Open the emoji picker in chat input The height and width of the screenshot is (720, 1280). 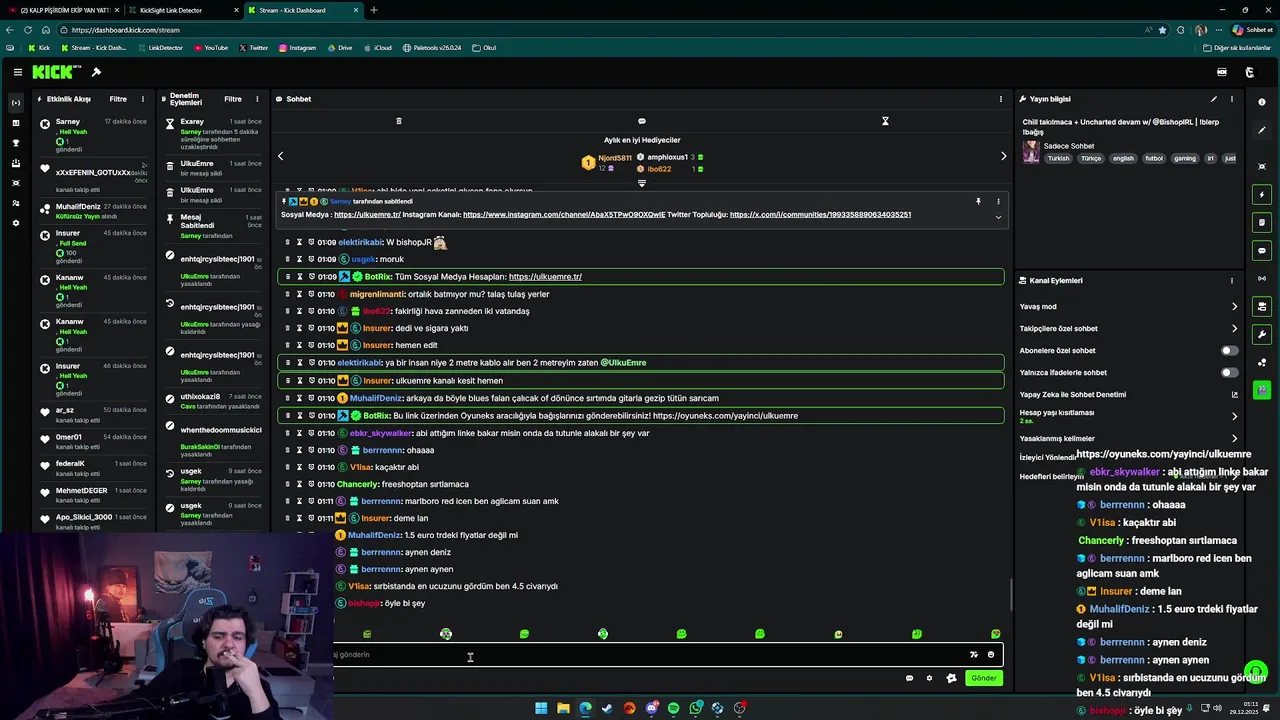coord(991,655)
